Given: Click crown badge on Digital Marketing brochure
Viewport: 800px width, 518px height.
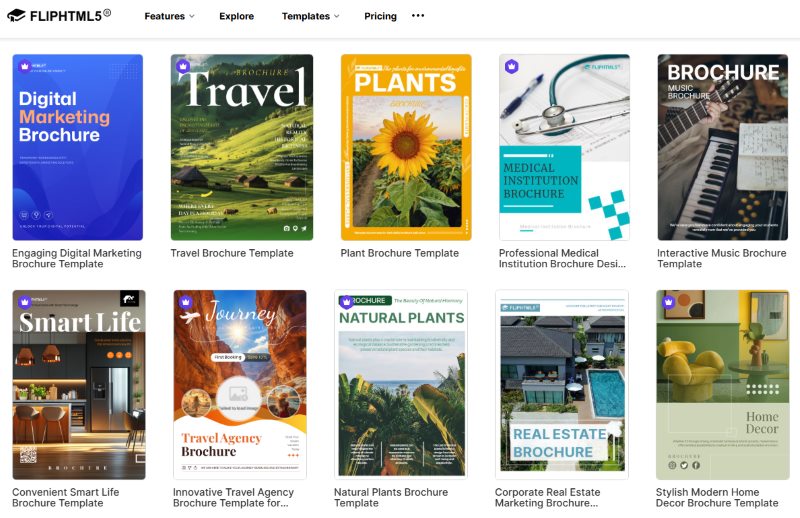Looking at the screenshot, I should point(26,67).
